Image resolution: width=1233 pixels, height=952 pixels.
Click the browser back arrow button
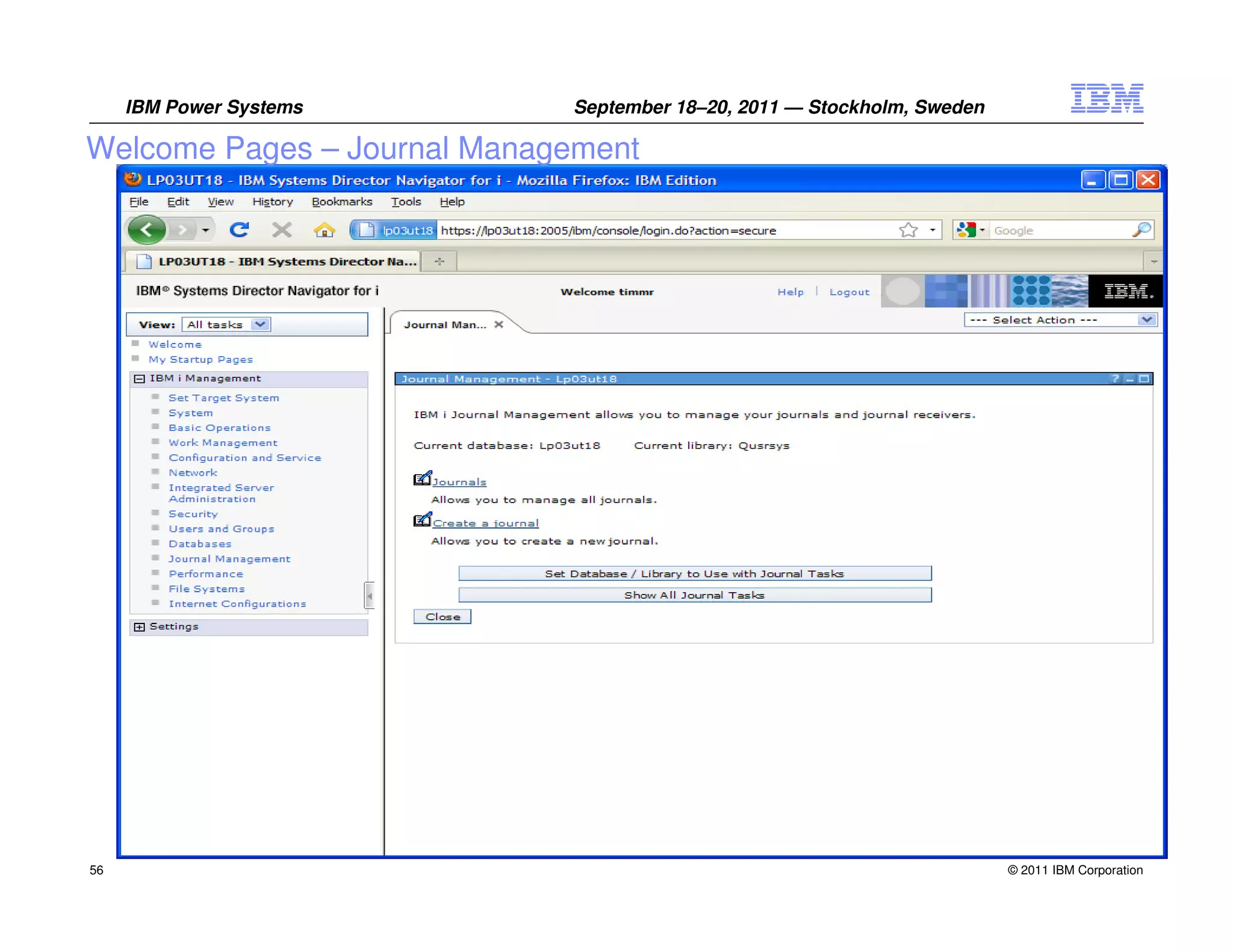tap(146, 230)
